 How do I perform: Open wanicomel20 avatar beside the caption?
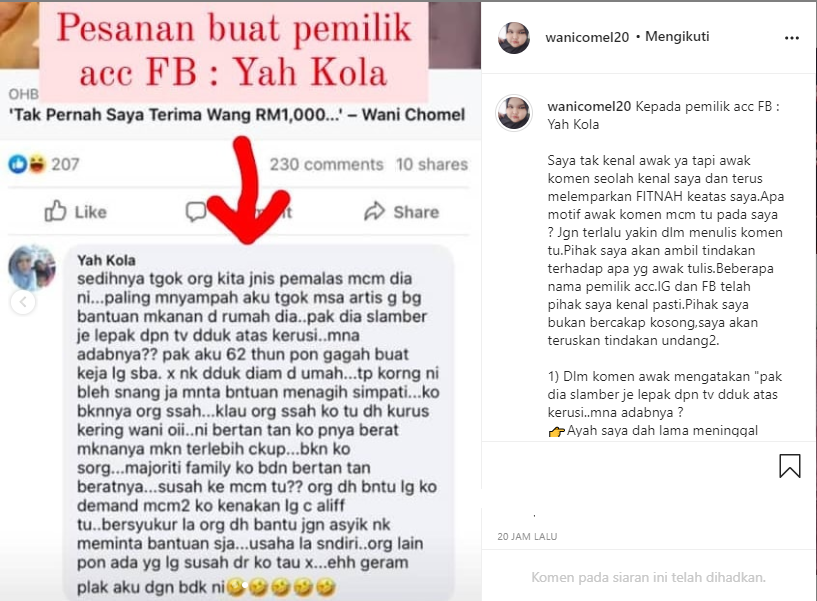514,113
